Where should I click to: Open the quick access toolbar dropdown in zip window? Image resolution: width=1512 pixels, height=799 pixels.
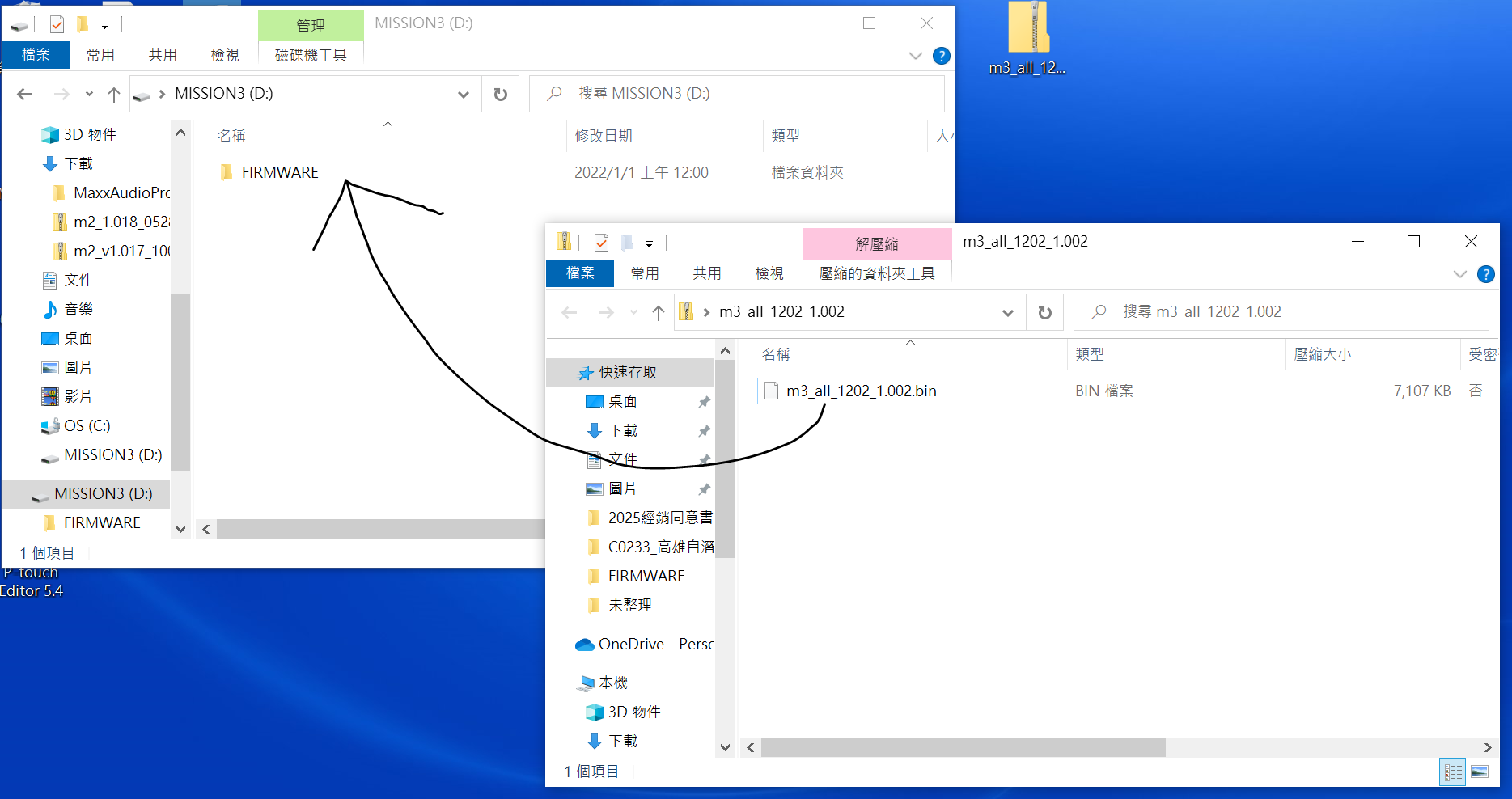pyautogui.click(x=649, y=243)
